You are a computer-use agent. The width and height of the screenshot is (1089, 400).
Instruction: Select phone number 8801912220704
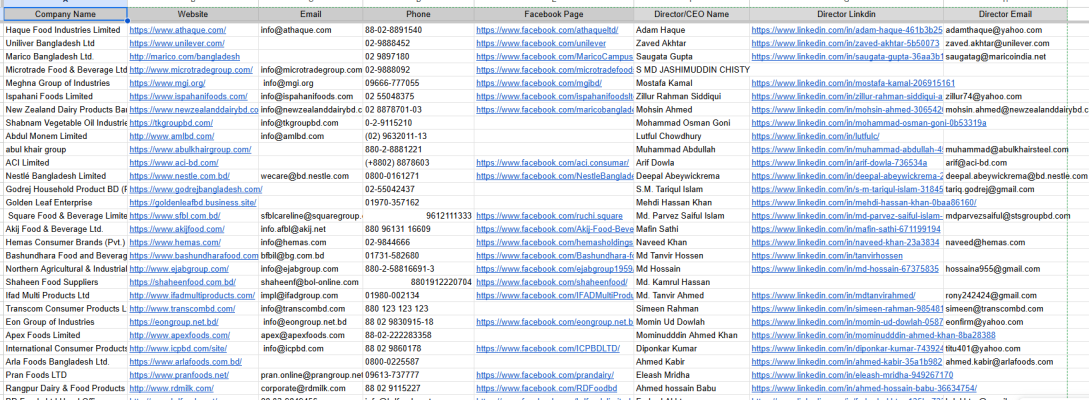[x=418, y=282]
